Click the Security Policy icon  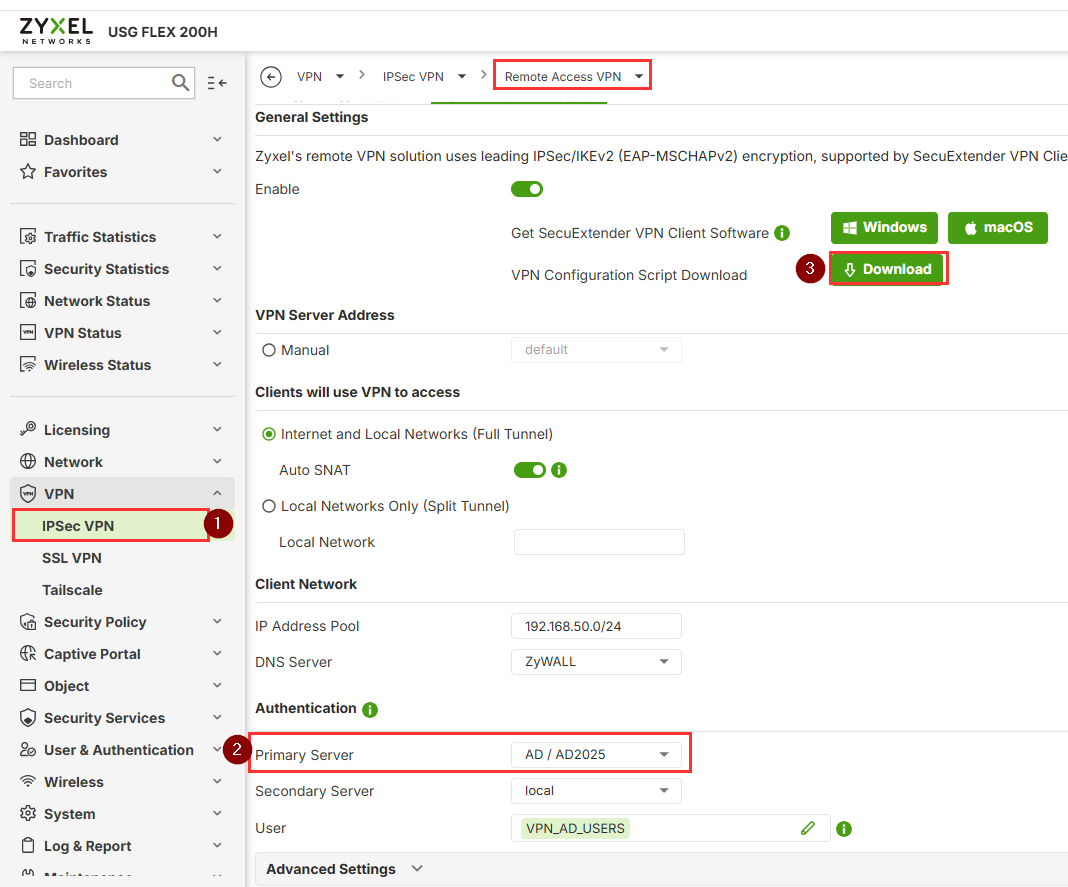[28, 621]
